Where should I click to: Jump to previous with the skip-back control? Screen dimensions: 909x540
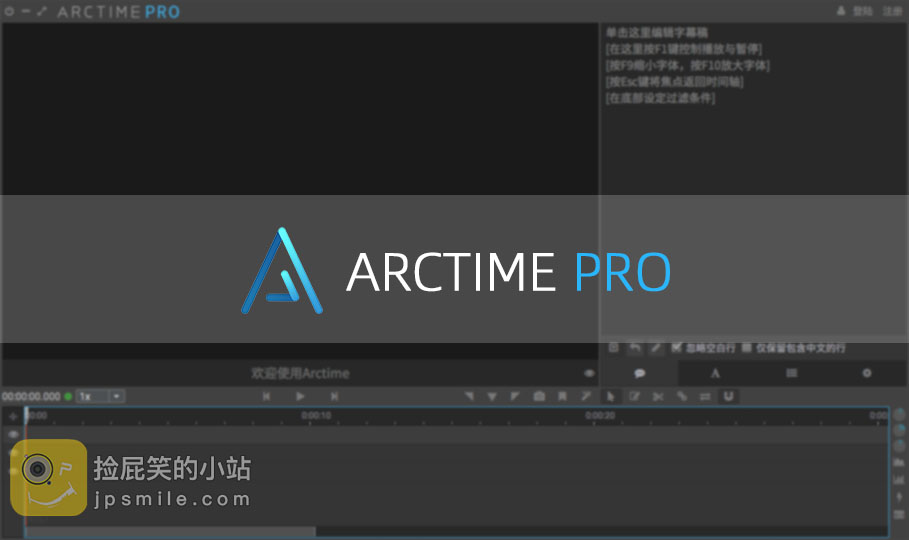[267, 397]
